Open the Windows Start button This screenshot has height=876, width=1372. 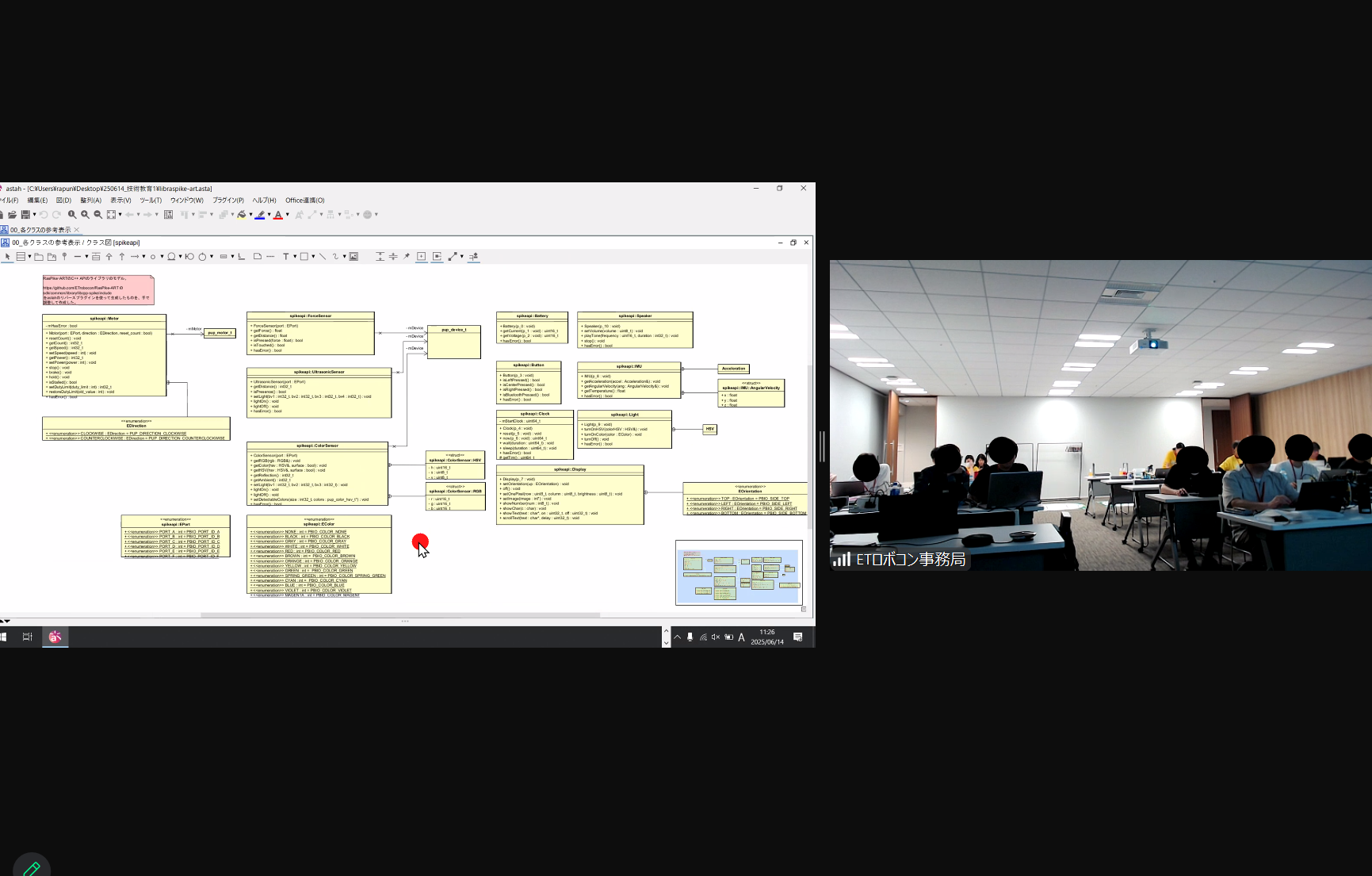coord(3,637)
